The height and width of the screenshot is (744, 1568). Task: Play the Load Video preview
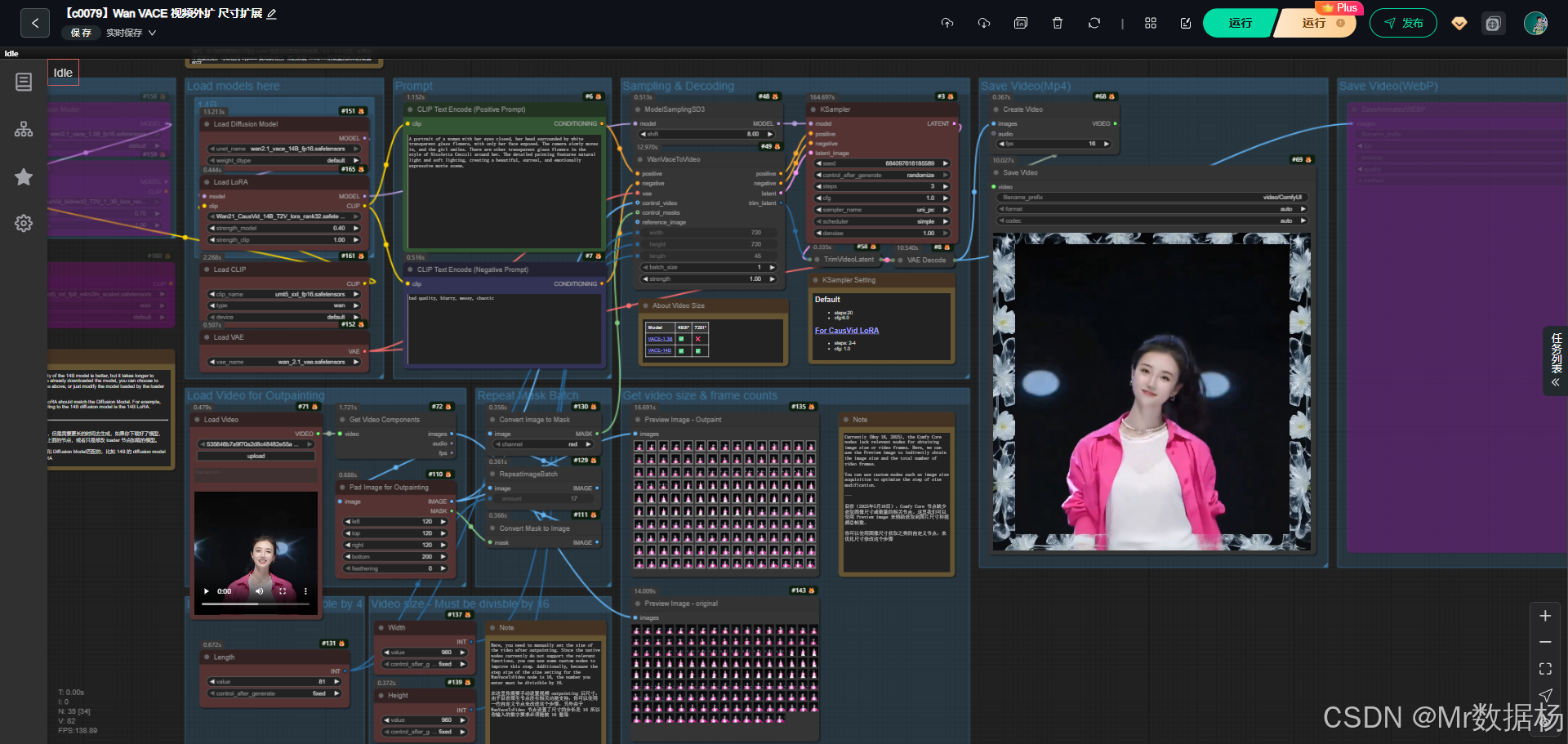coord(206,591)
